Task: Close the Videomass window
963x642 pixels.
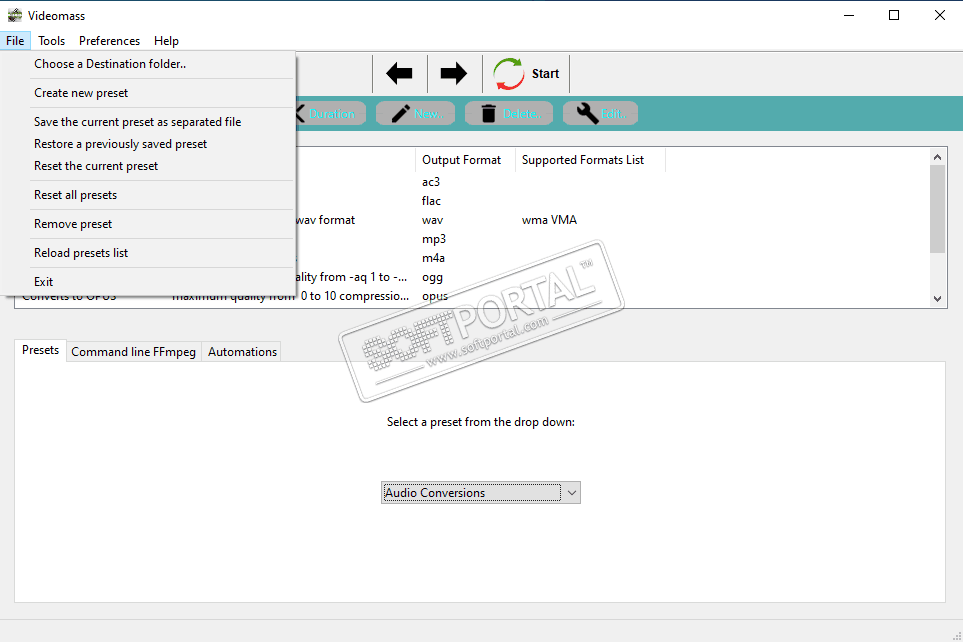Action: point(940,15)
